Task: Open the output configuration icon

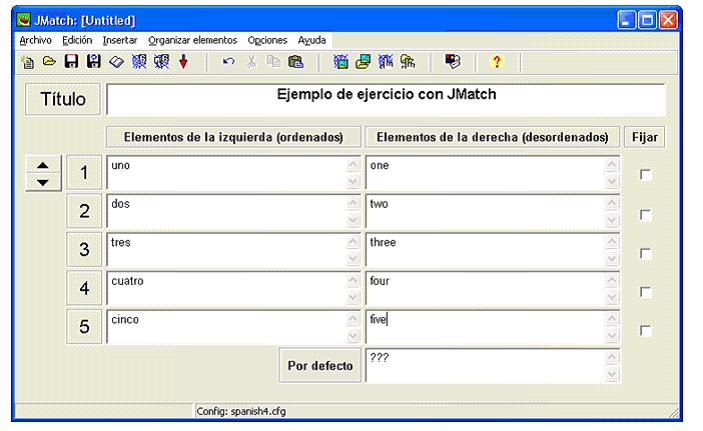Action: pos(453,61)
